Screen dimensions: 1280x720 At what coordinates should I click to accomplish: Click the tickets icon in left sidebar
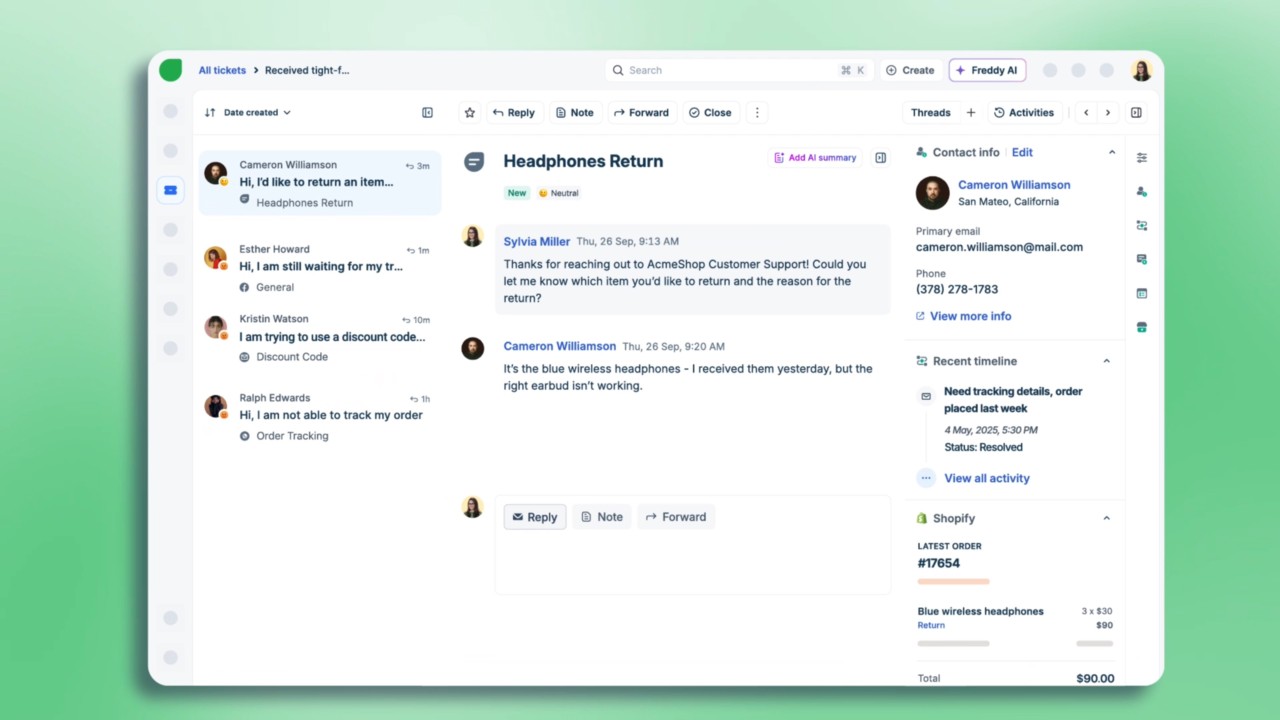coord(170,190)
